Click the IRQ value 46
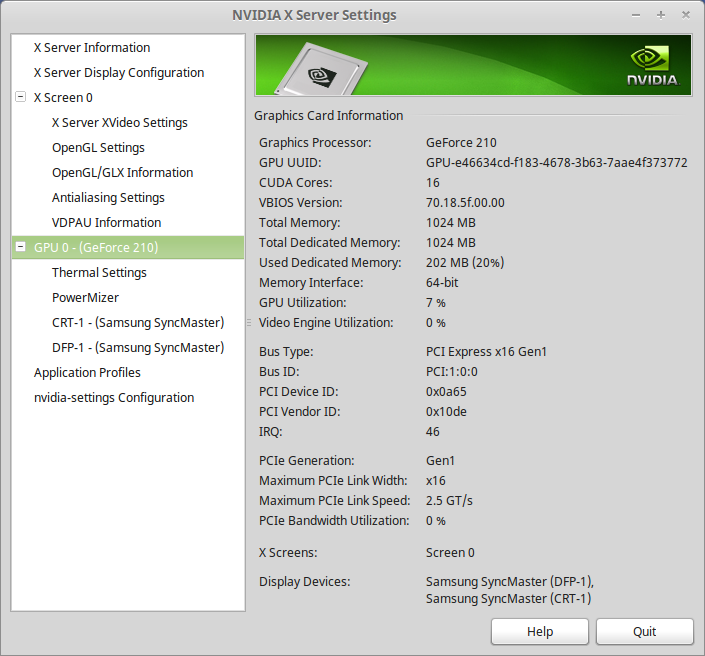 pos(433,432)
